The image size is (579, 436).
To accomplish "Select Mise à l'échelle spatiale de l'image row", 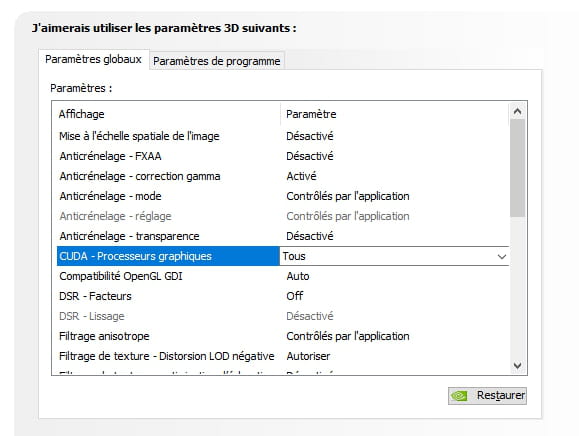I will 282,136.
